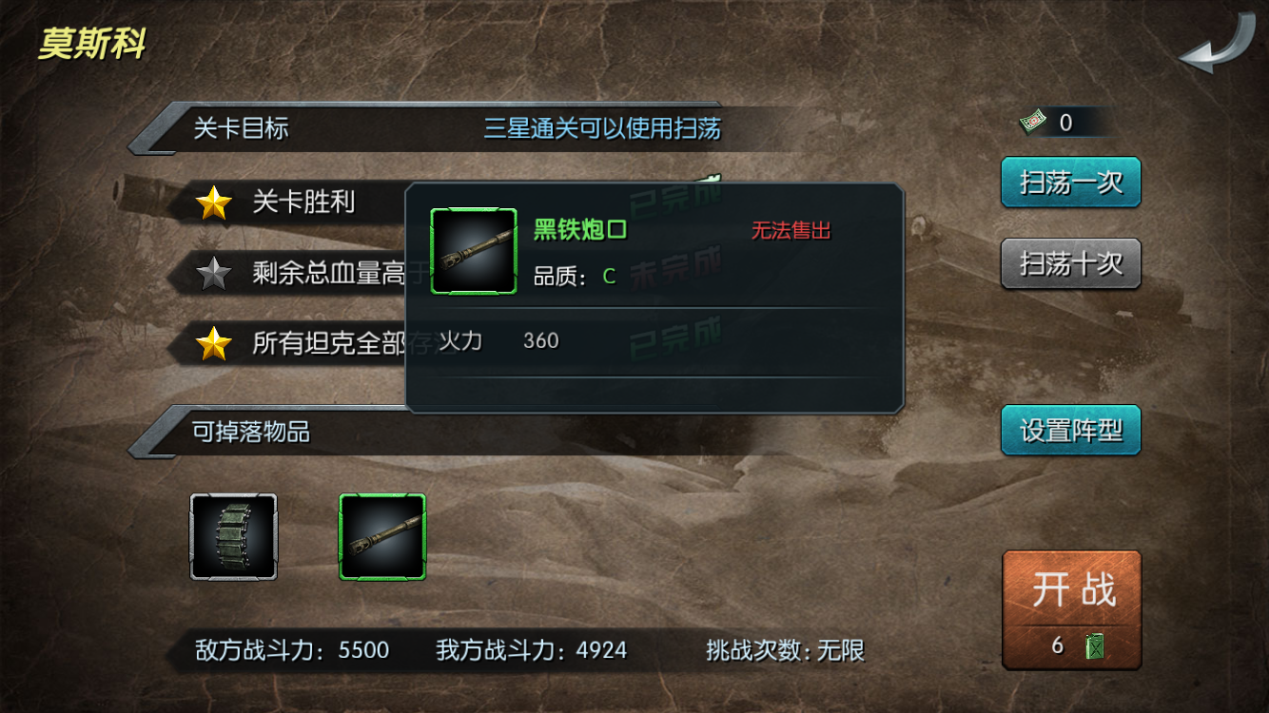Image resolution: width=1269 pixels, height=713 pixels.
Task: Click the back arrow icon
Action: [1216, 44]
